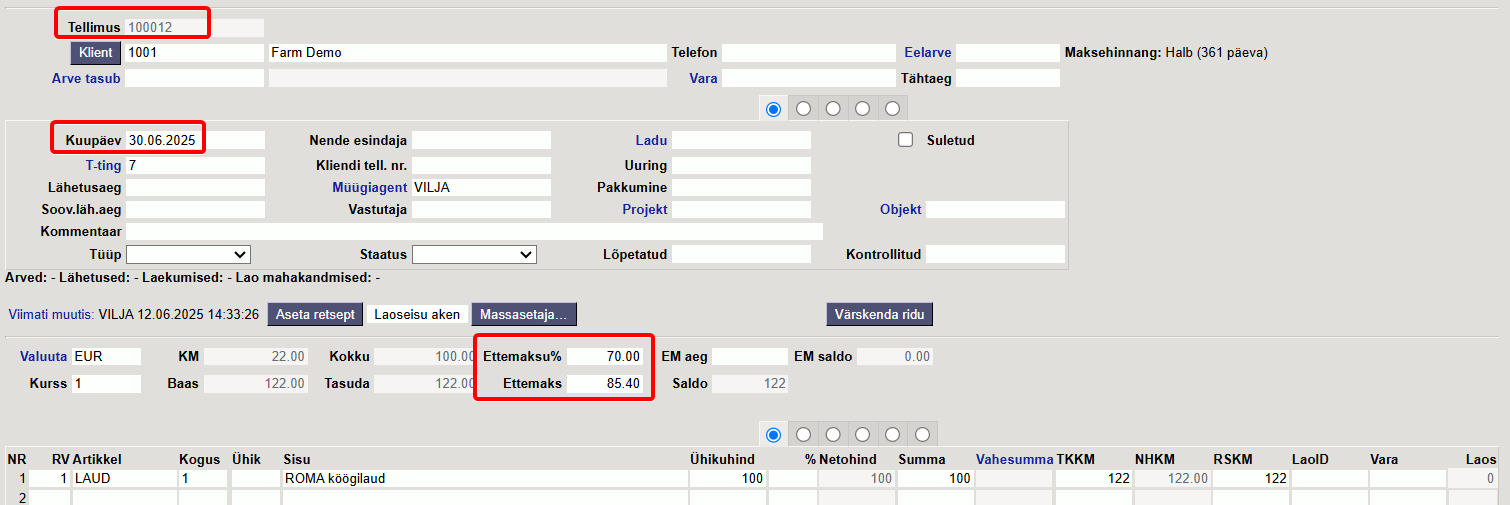Screen dimensions: 1510x505
Task: Click the T-ting field with value 7
Action: tap(195, 165)
